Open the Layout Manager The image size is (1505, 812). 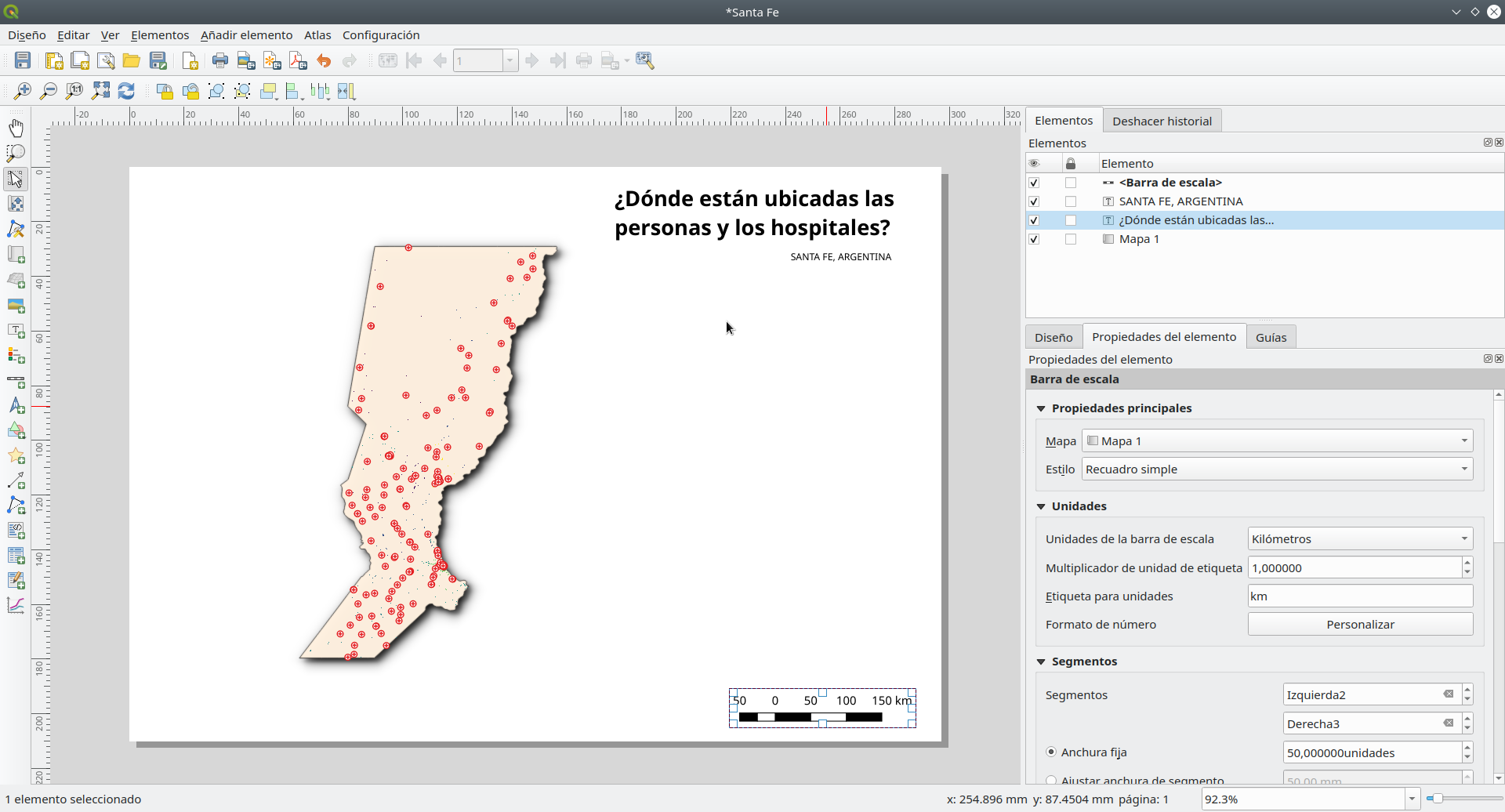[x=106, y=60]
